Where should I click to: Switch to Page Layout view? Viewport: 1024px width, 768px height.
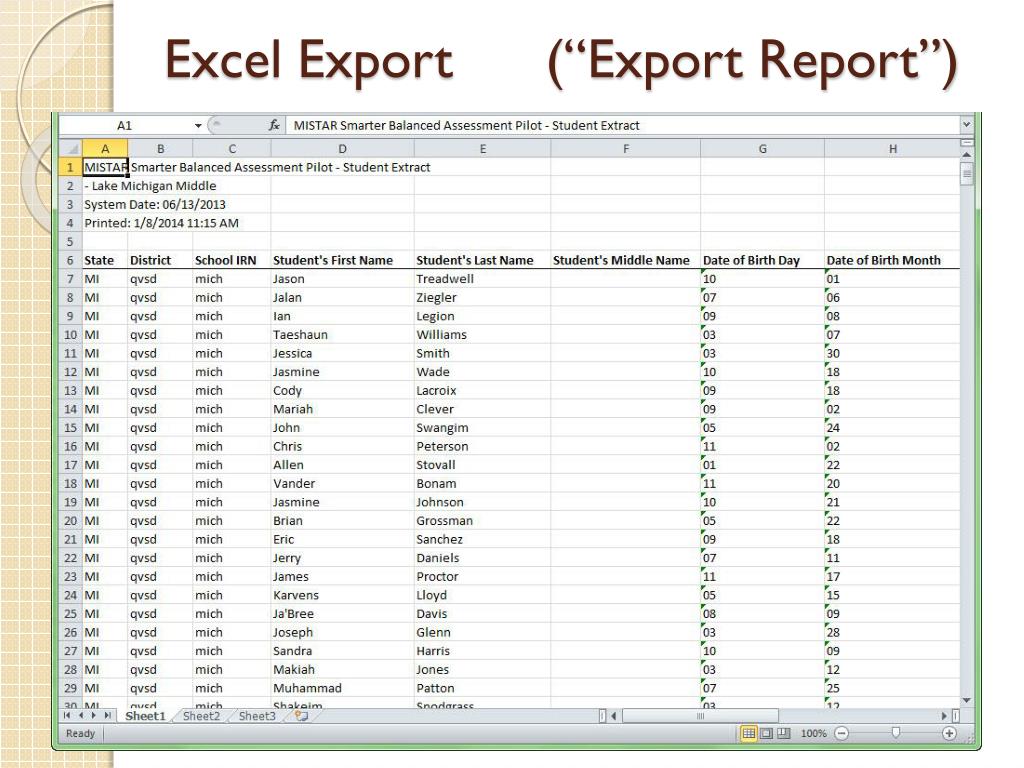point(766,733)
